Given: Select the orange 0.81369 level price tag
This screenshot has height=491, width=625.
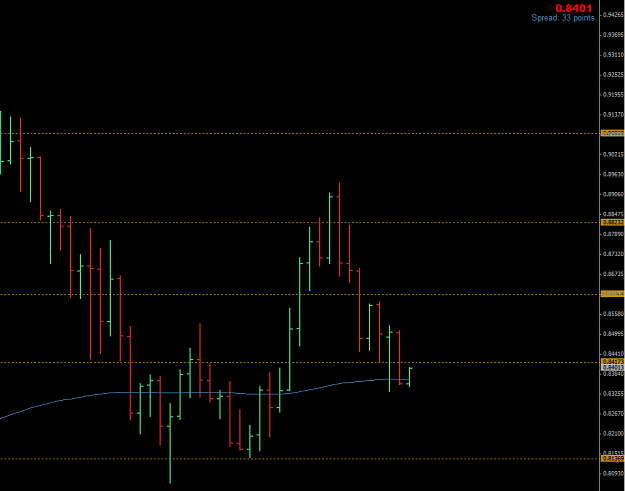Looking at the screenshot, I should click(x=613, y=459).
